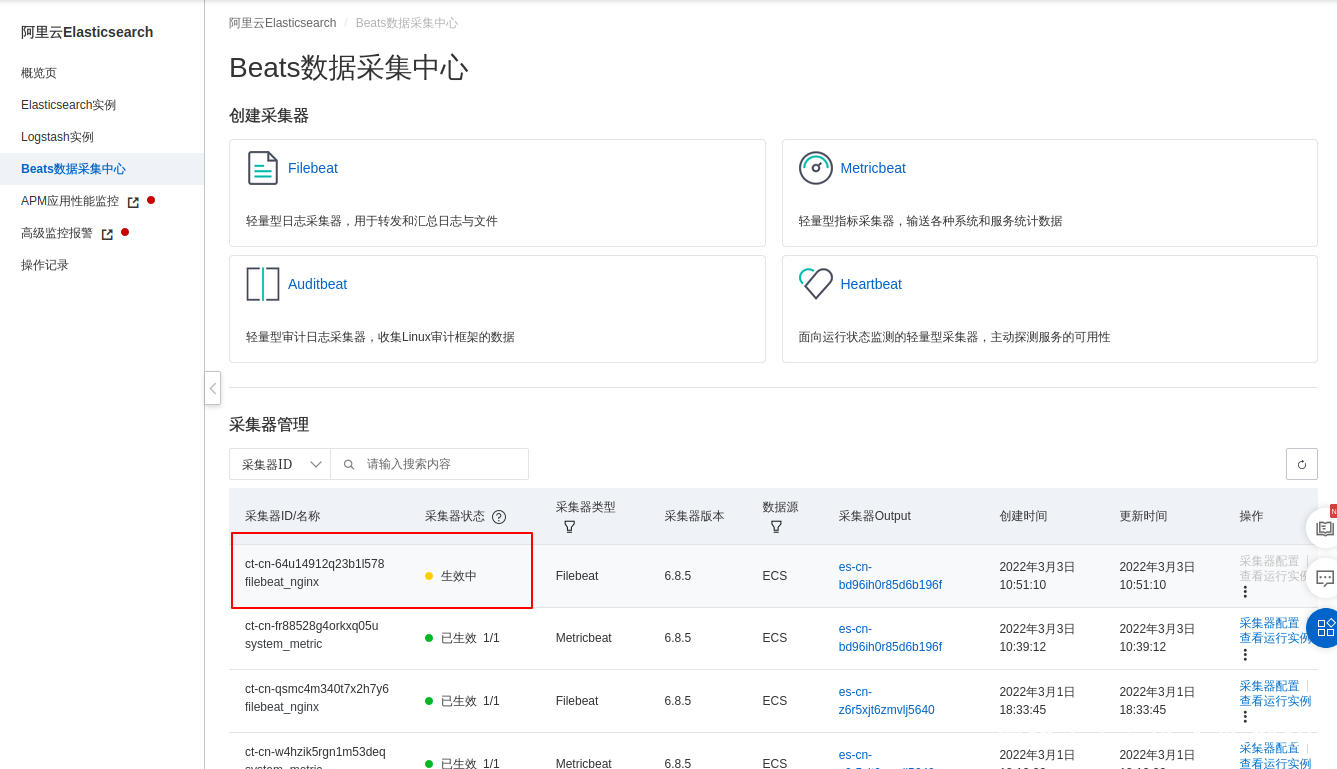Image resolution: width=1337 pixels, height=769 pixels.
Task: Click 阿里云Elasticsearch sidebar title
Action: (x=87, y=32)
